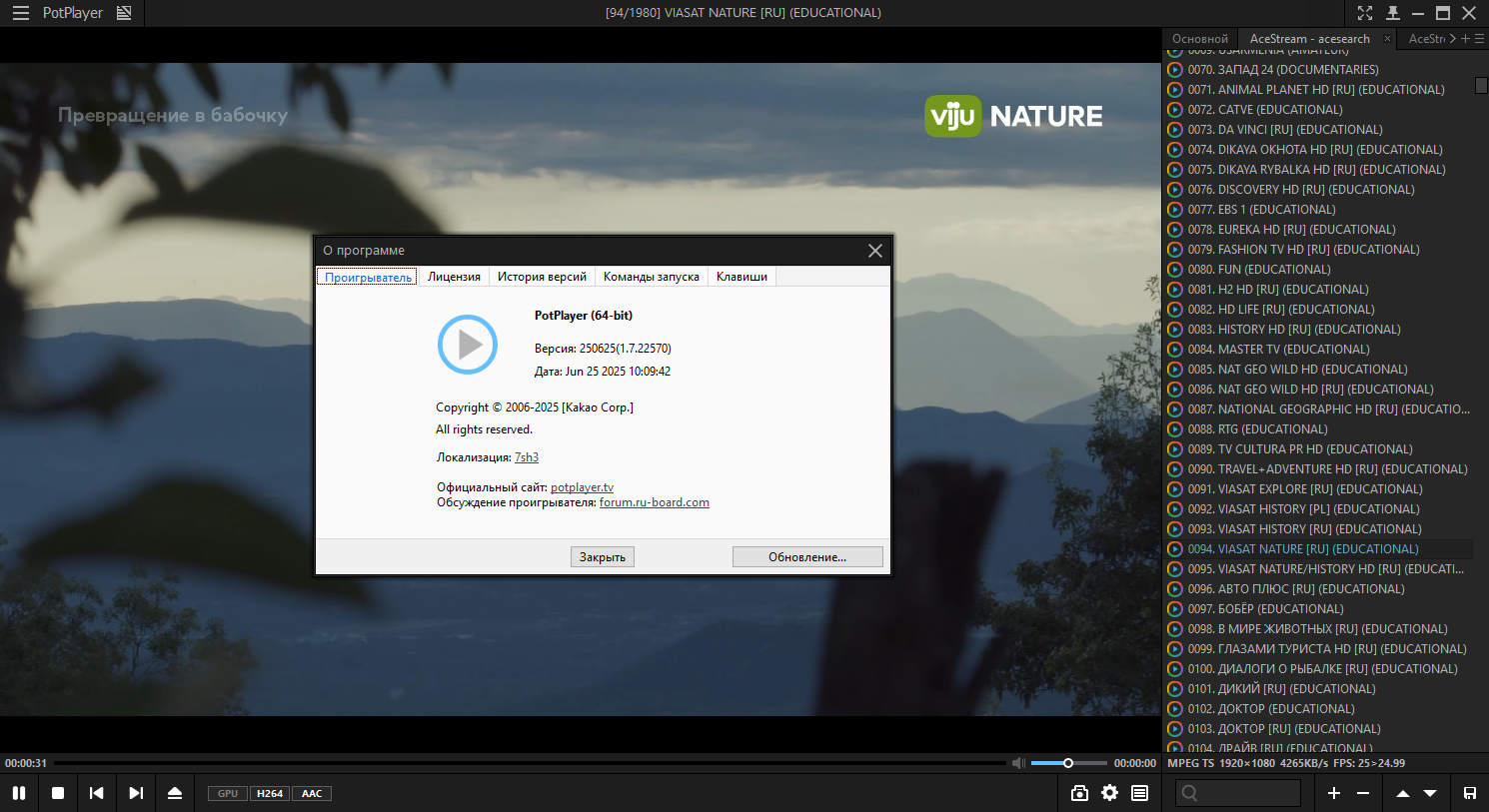Image resolution: width=1489 pixels, height=812 pixels.
Task: Open the potplayer.tv official site link
Action: [582, 487]
